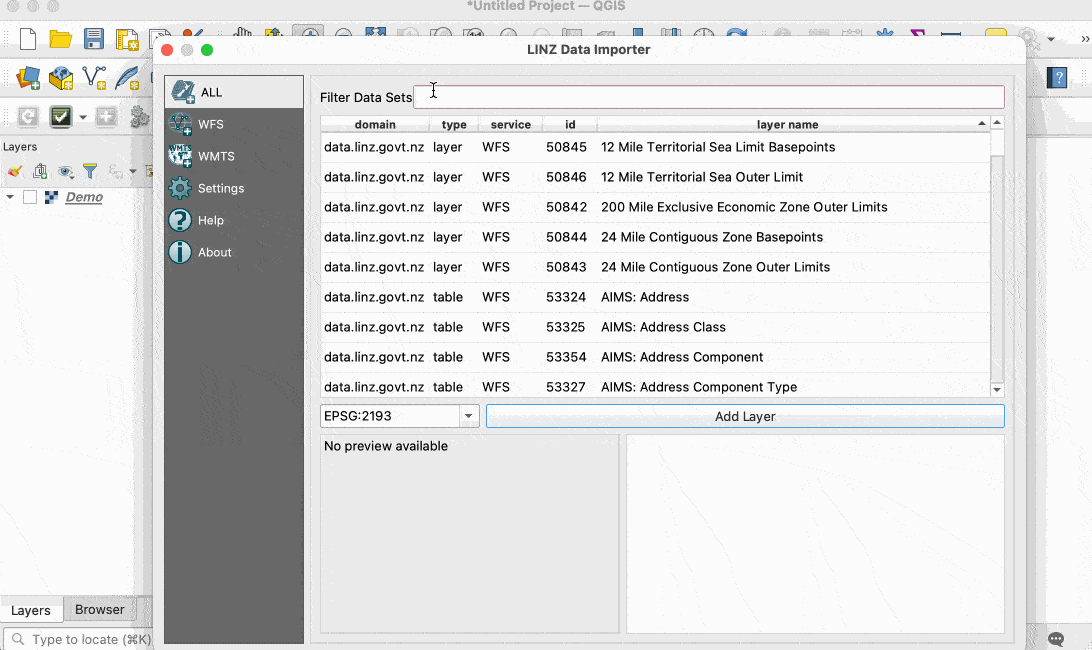Click the Settings gear icon in importer

click(180, 188)
